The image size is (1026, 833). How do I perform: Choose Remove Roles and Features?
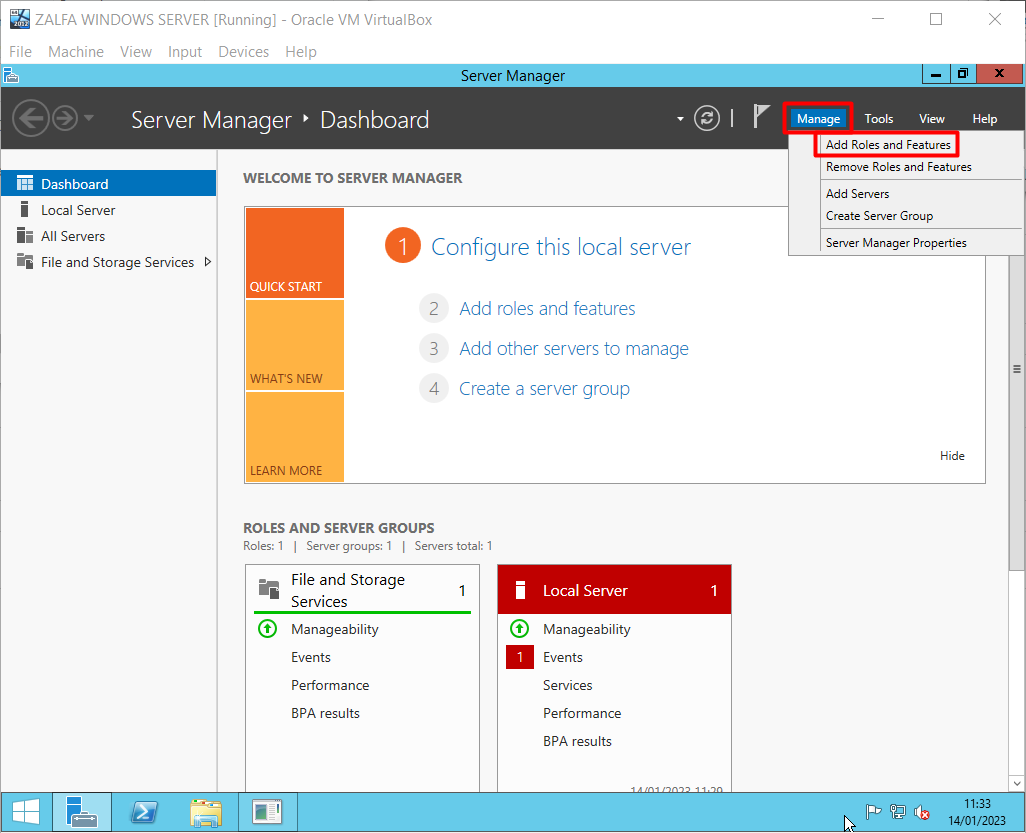click(898, 167)
